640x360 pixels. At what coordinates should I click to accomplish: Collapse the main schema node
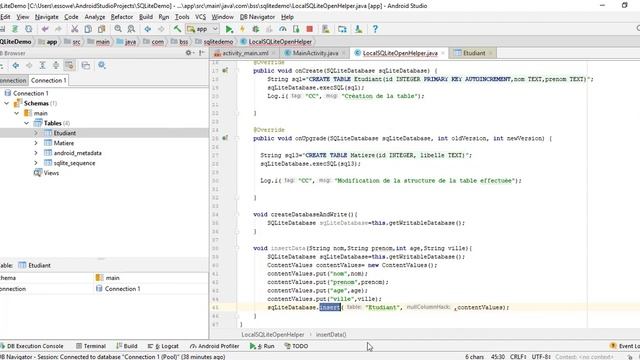point(16,113)
